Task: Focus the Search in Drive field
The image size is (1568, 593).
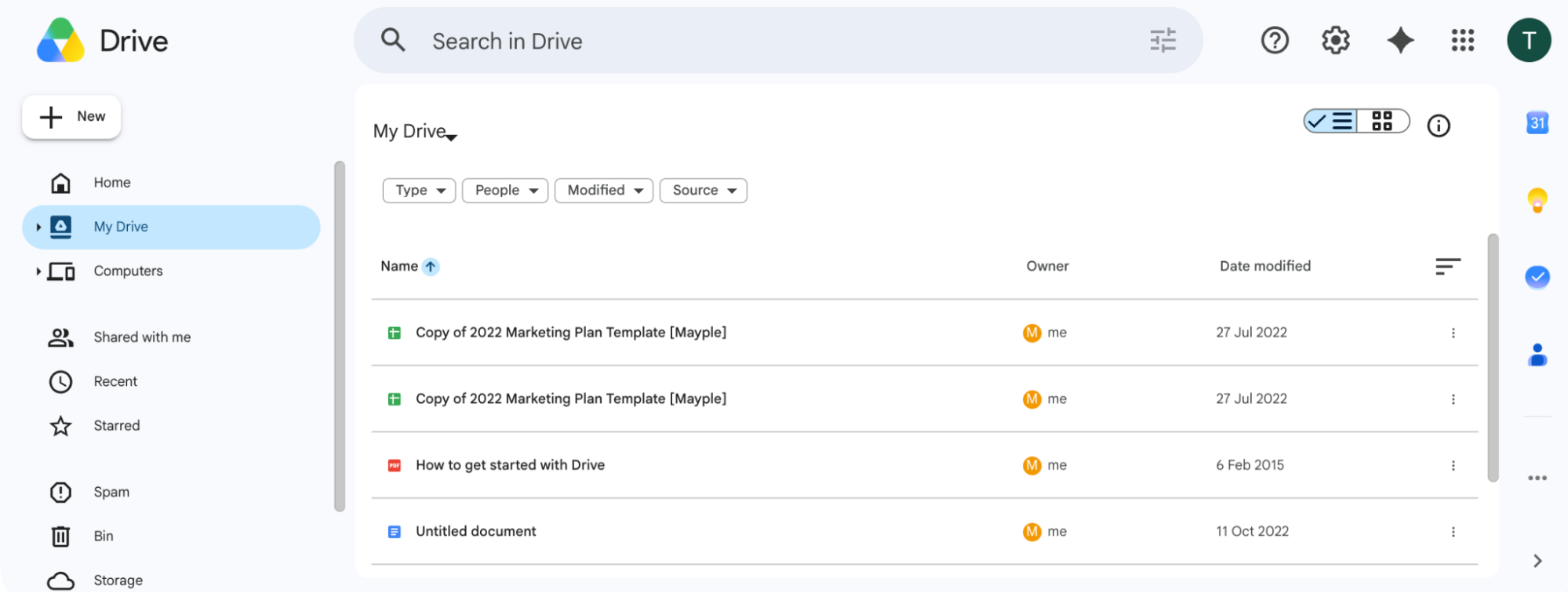Action: coord(778,40)
